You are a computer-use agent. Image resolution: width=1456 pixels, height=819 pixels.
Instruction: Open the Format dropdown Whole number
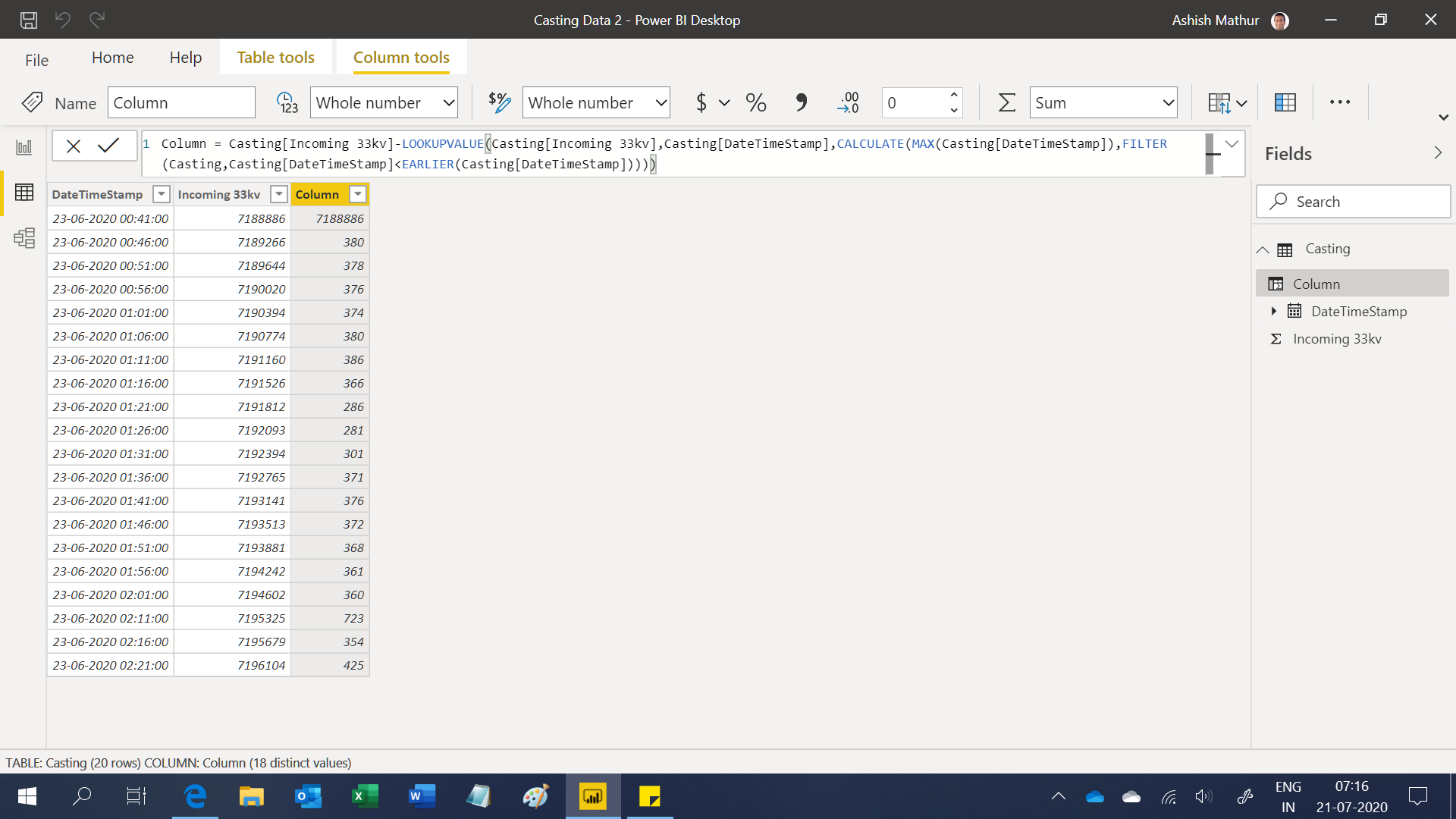596,102
